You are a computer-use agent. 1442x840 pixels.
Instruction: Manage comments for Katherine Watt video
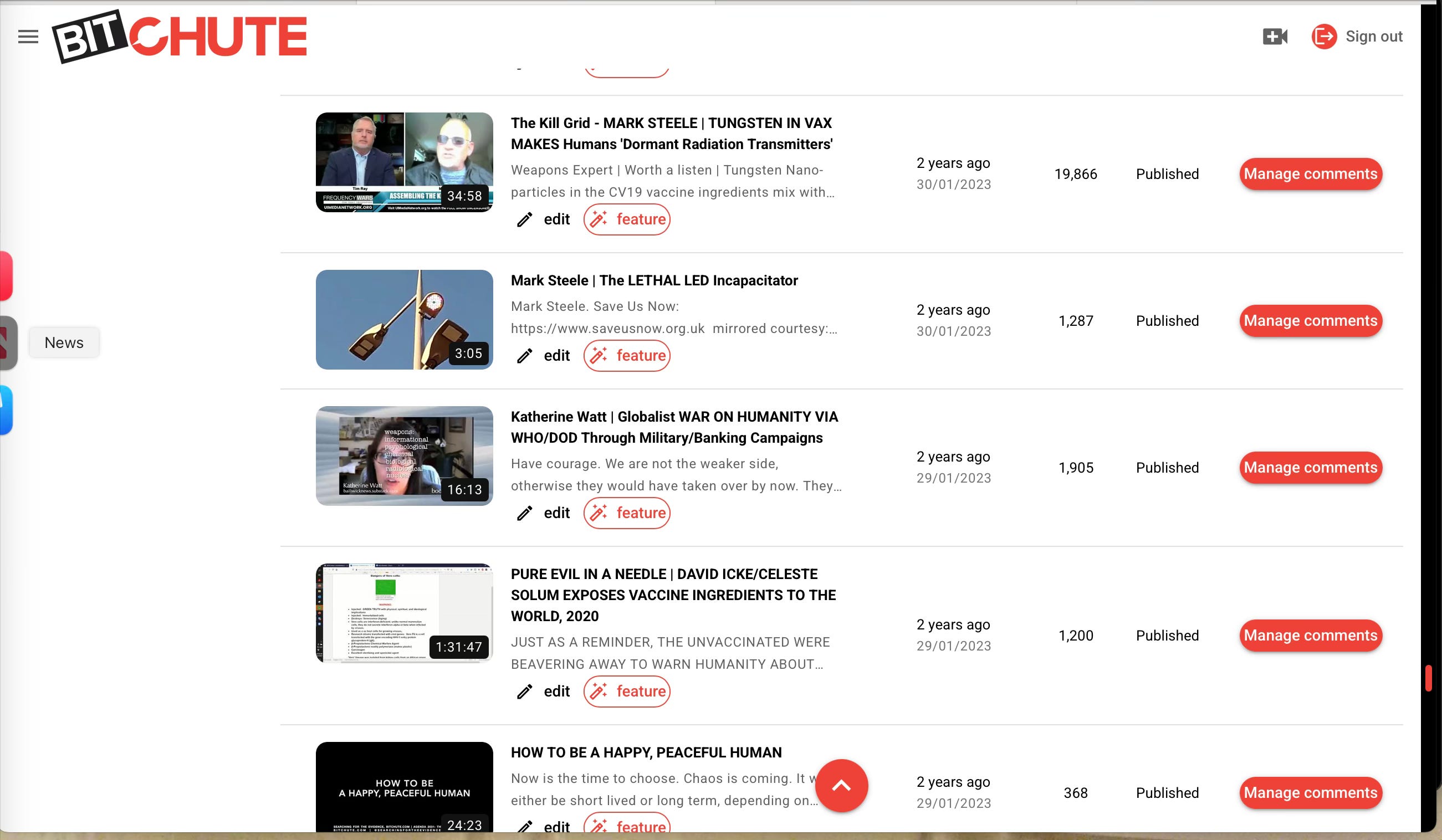1311,468
